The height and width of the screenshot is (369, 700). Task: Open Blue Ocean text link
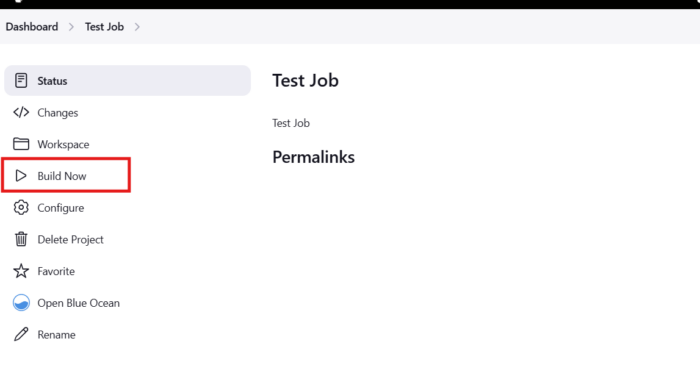[x=79, y=303]
